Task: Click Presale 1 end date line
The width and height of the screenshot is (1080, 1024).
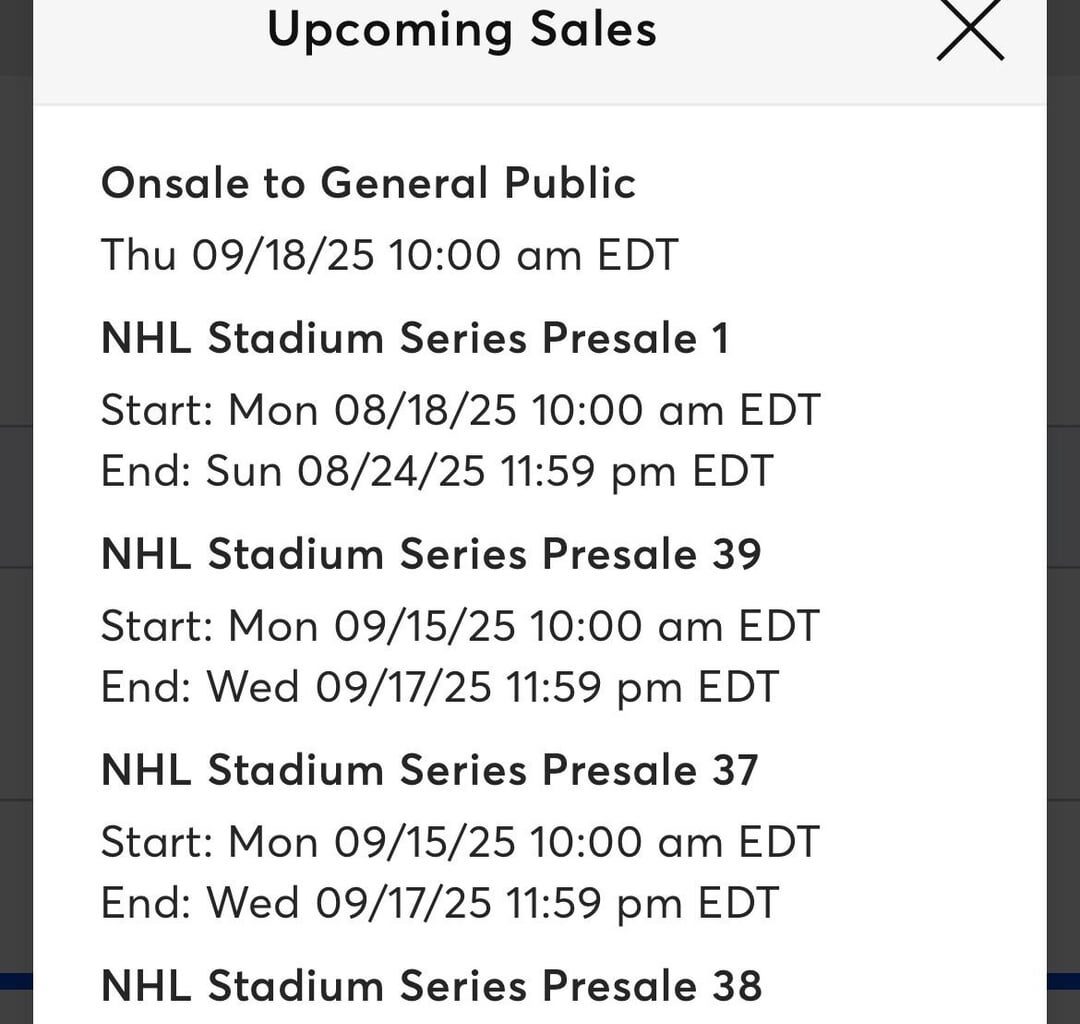Action: coord(437,470)
